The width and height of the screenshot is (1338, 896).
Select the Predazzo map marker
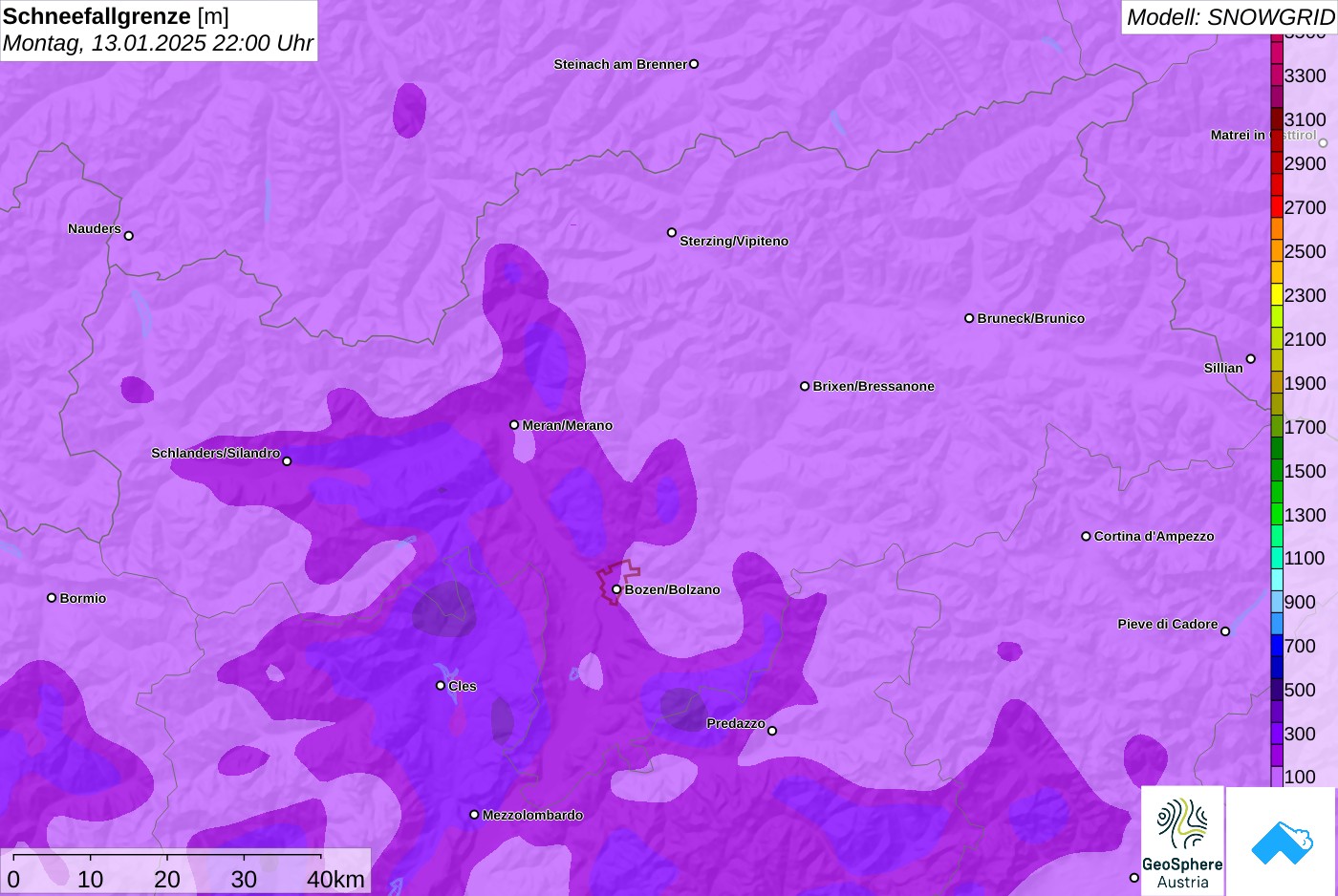coord(772,731)
